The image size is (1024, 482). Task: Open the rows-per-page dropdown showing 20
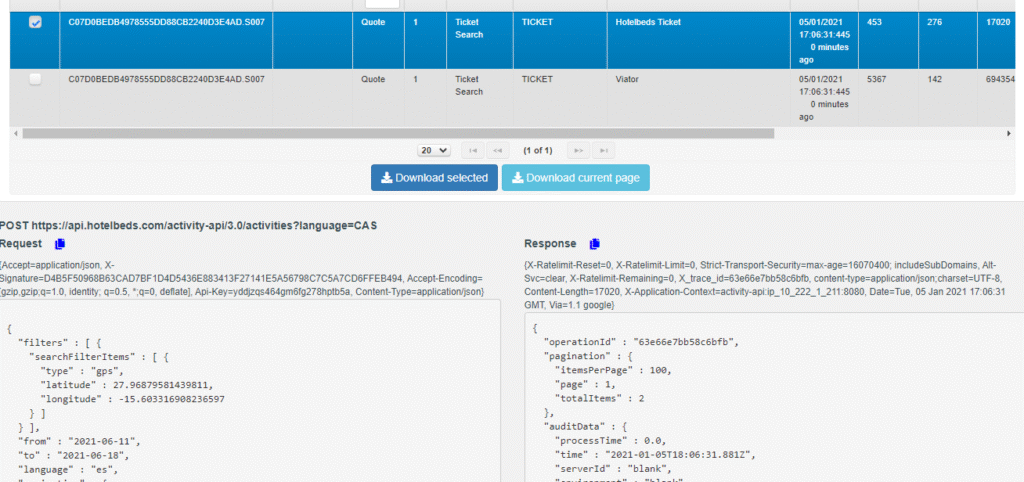pyautogui.click(x=434, y=150)
